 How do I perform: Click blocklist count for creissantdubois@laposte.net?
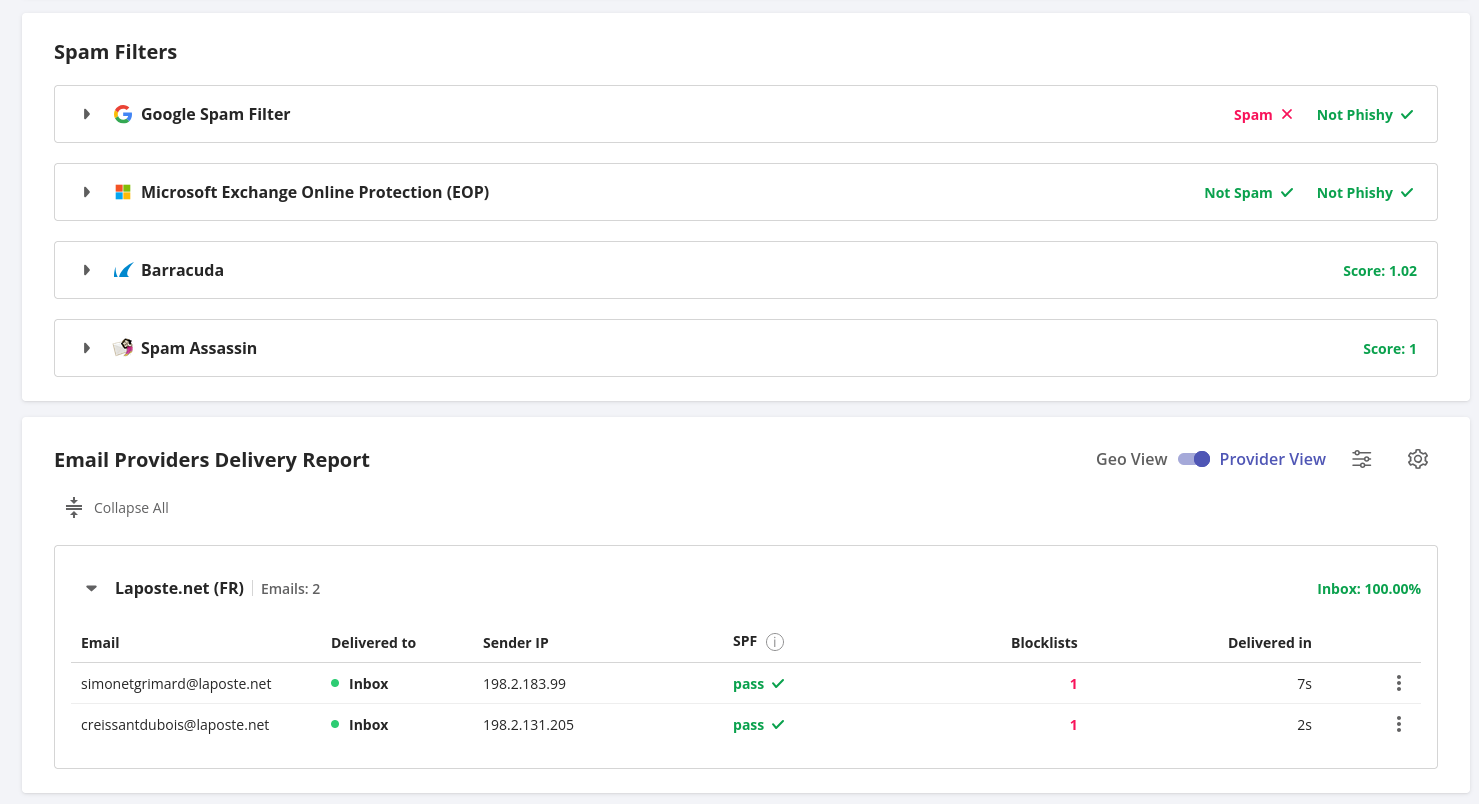tap(1074, 725)
